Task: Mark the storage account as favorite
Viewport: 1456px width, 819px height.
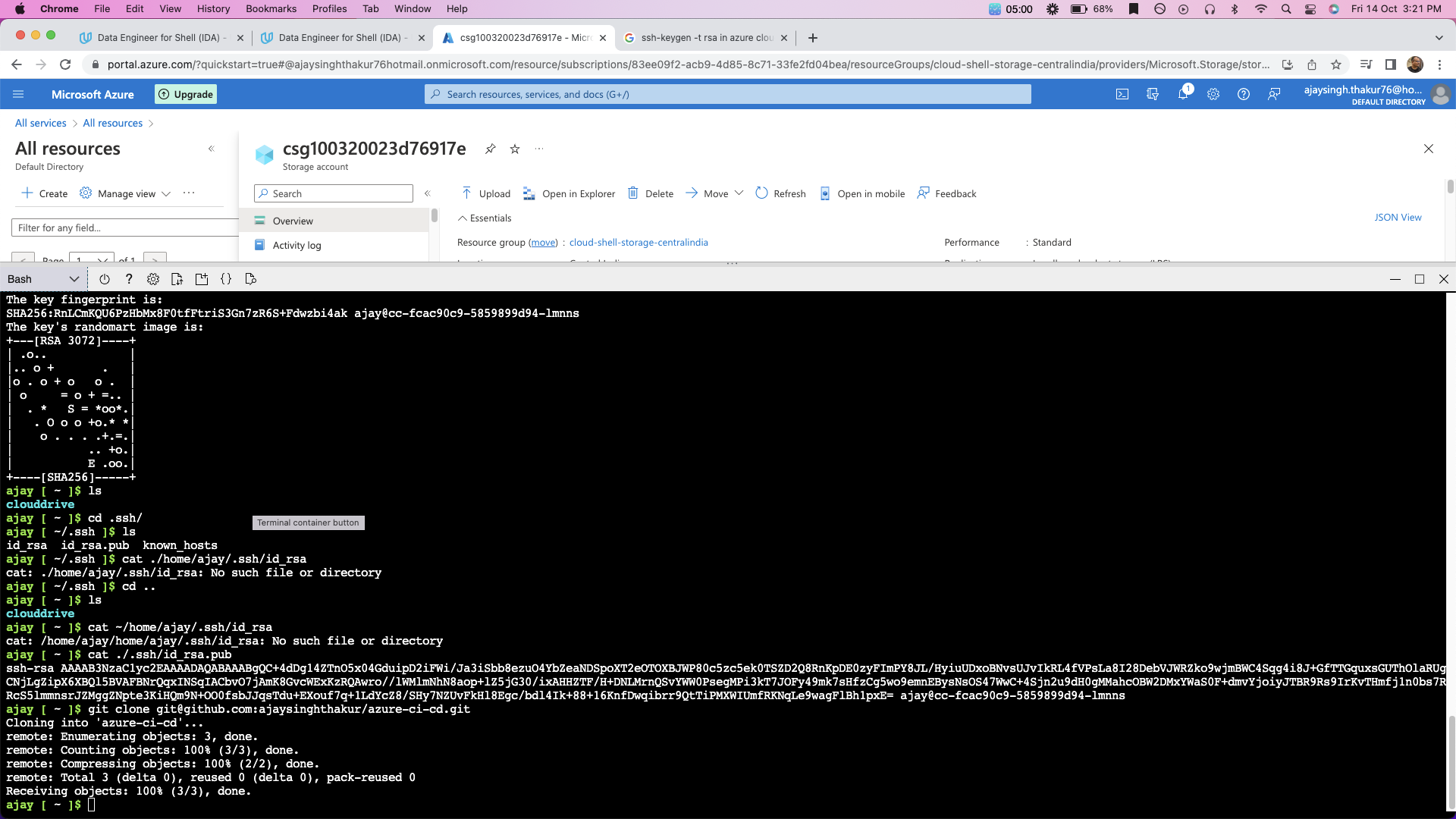Action: point(515,149)
